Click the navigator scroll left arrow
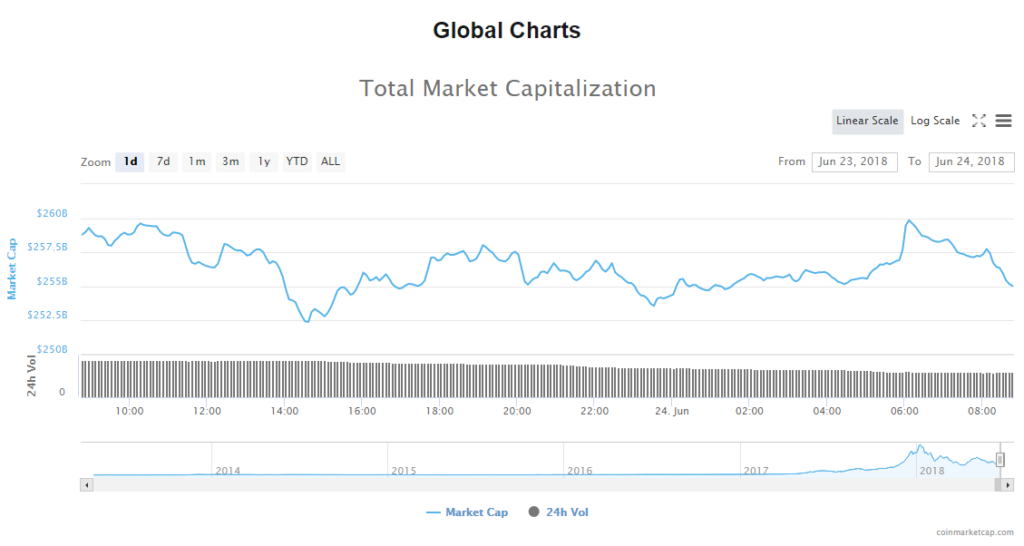 coord(87,484)
